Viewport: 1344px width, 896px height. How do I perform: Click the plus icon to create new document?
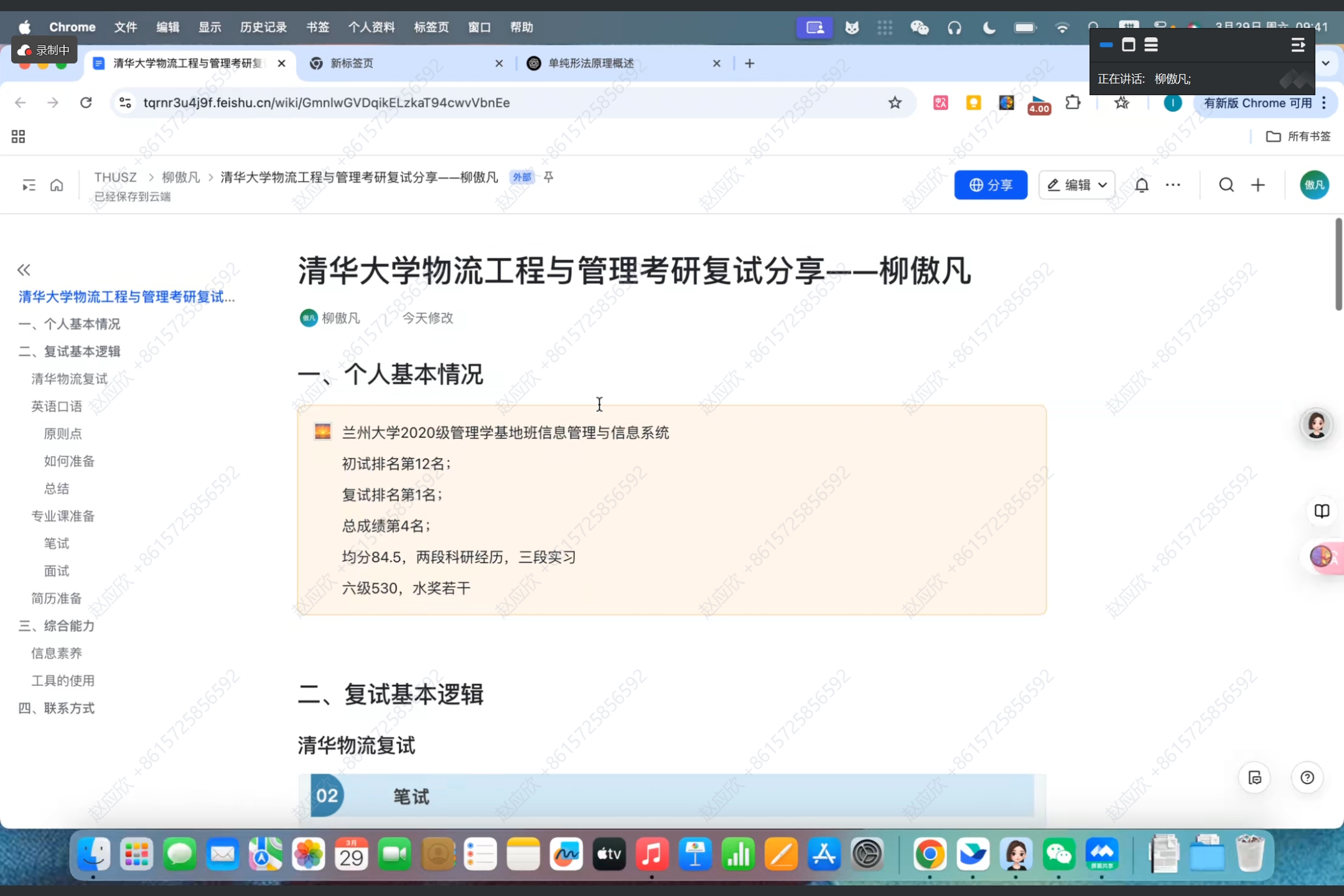(1258, 185)
